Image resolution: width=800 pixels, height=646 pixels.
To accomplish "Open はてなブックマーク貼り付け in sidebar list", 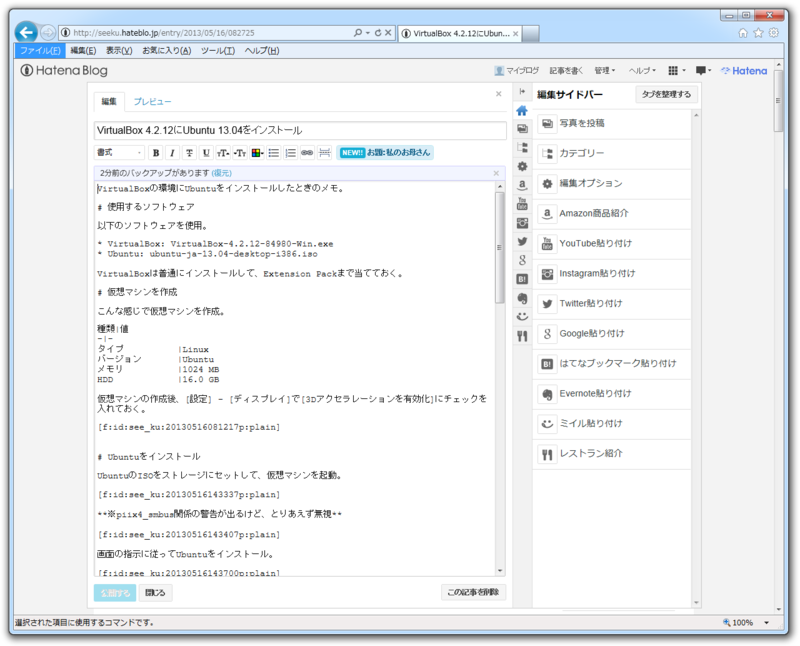I will tap(612, 364).
